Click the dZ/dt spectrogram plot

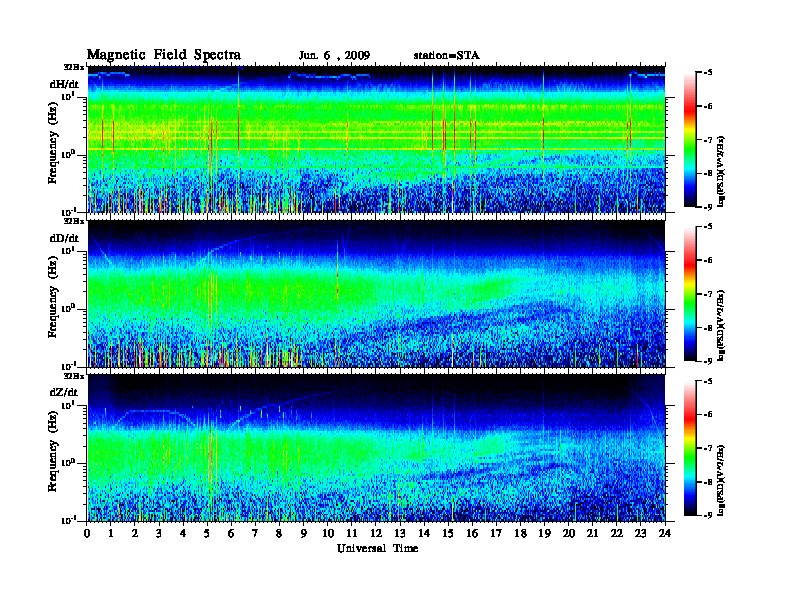[x=376, y=448]
